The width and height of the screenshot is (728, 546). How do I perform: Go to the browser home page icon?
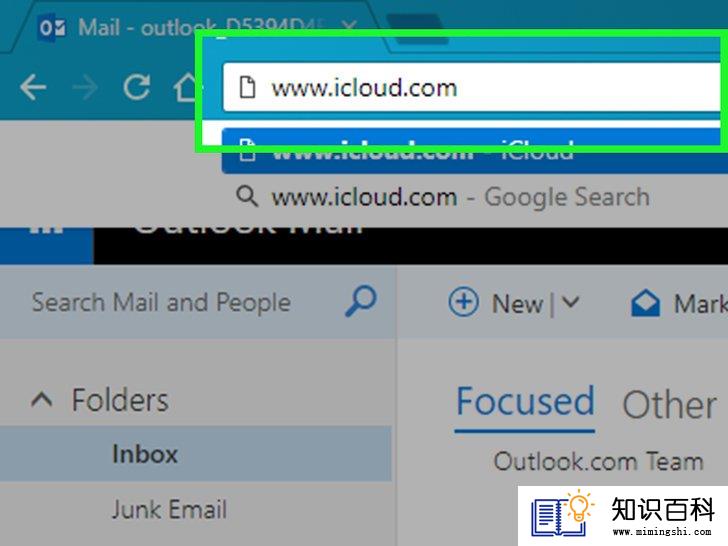pos(187,86)
